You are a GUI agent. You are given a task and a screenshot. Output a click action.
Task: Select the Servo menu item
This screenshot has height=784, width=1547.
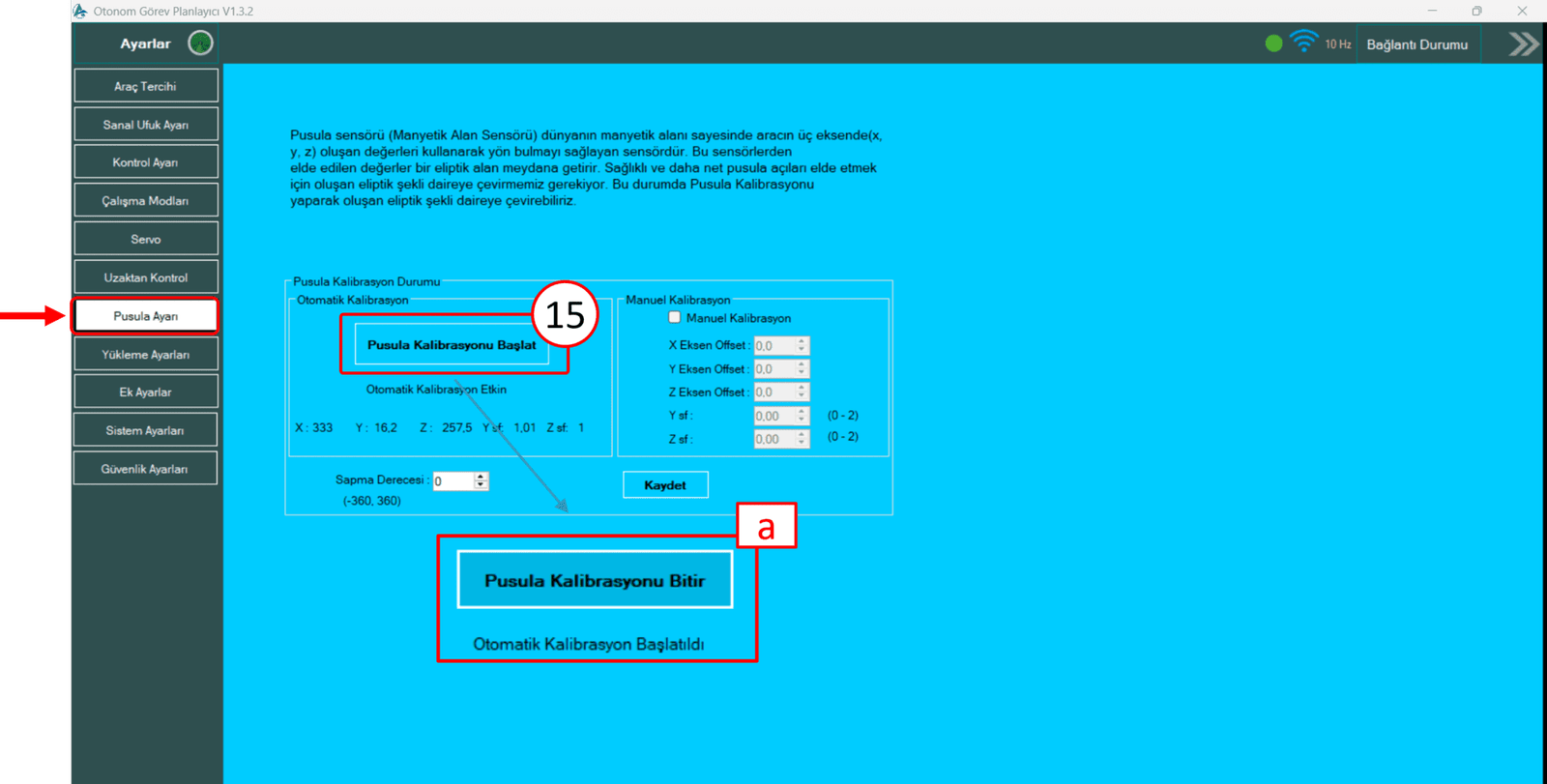click(146, 239)
